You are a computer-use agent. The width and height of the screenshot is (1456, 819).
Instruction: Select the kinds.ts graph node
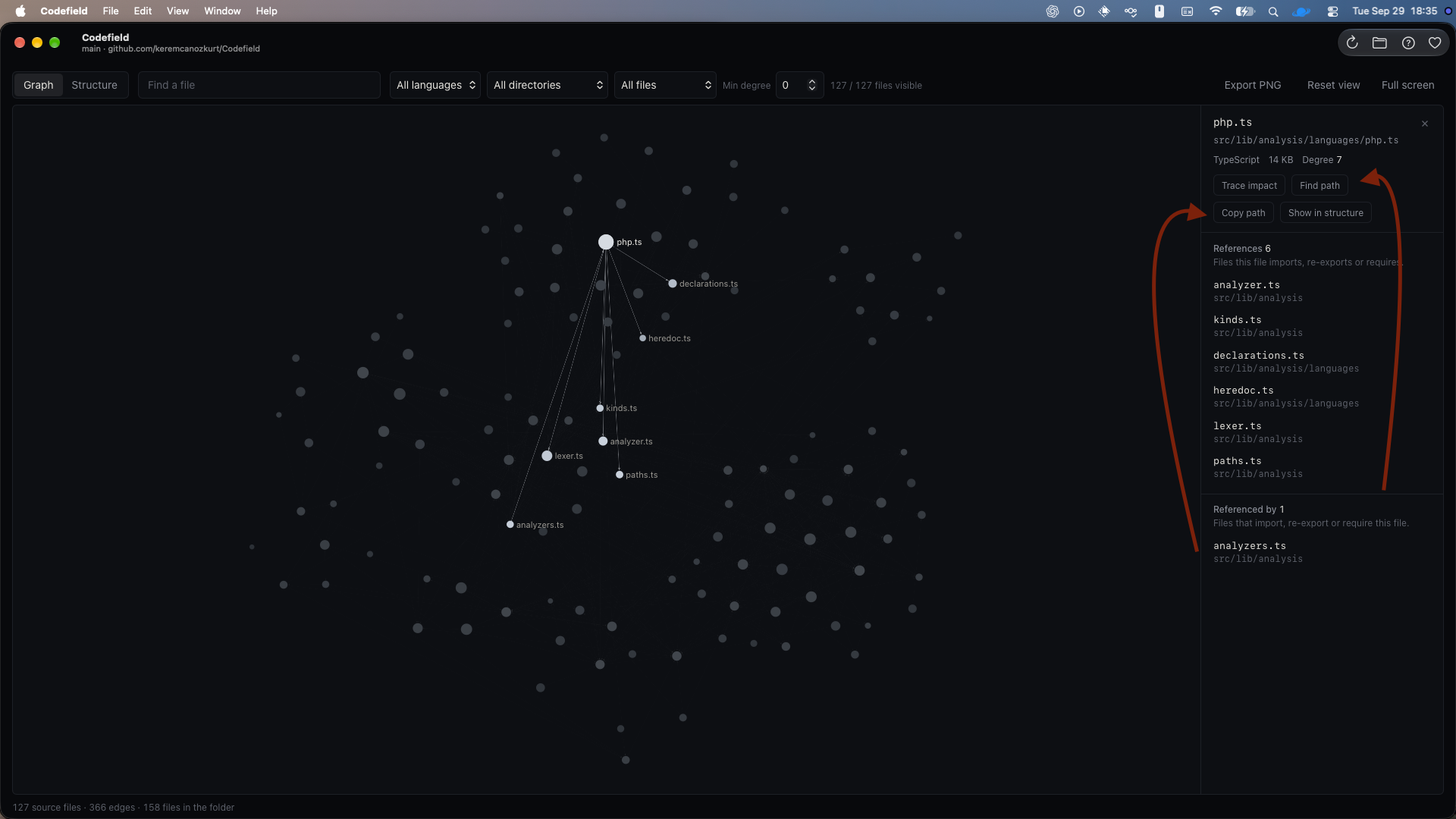[x=600, y=408]
